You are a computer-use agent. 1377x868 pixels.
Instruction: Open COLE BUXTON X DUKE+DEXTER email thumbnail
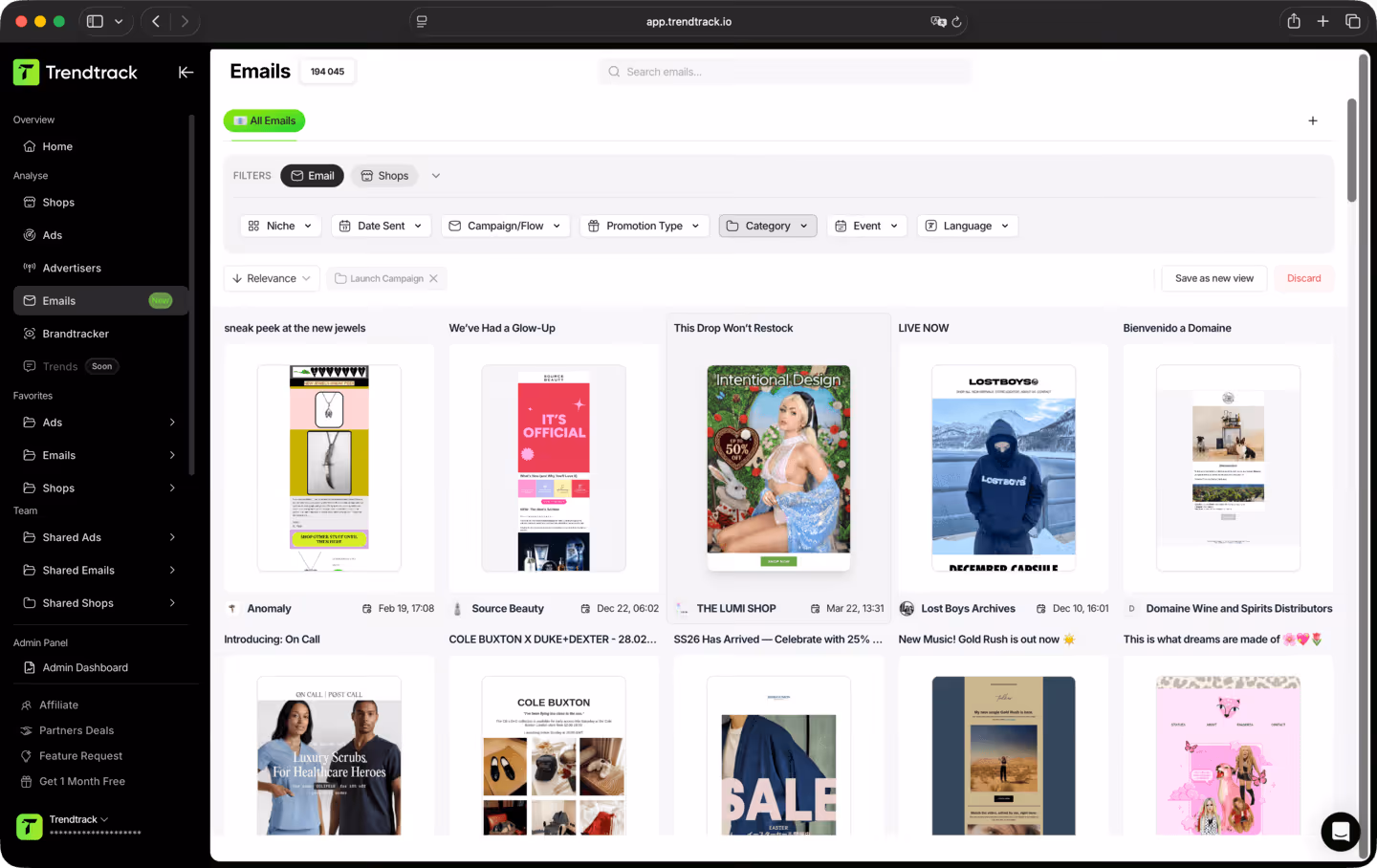pyautogui.click(x=554, y=755)
